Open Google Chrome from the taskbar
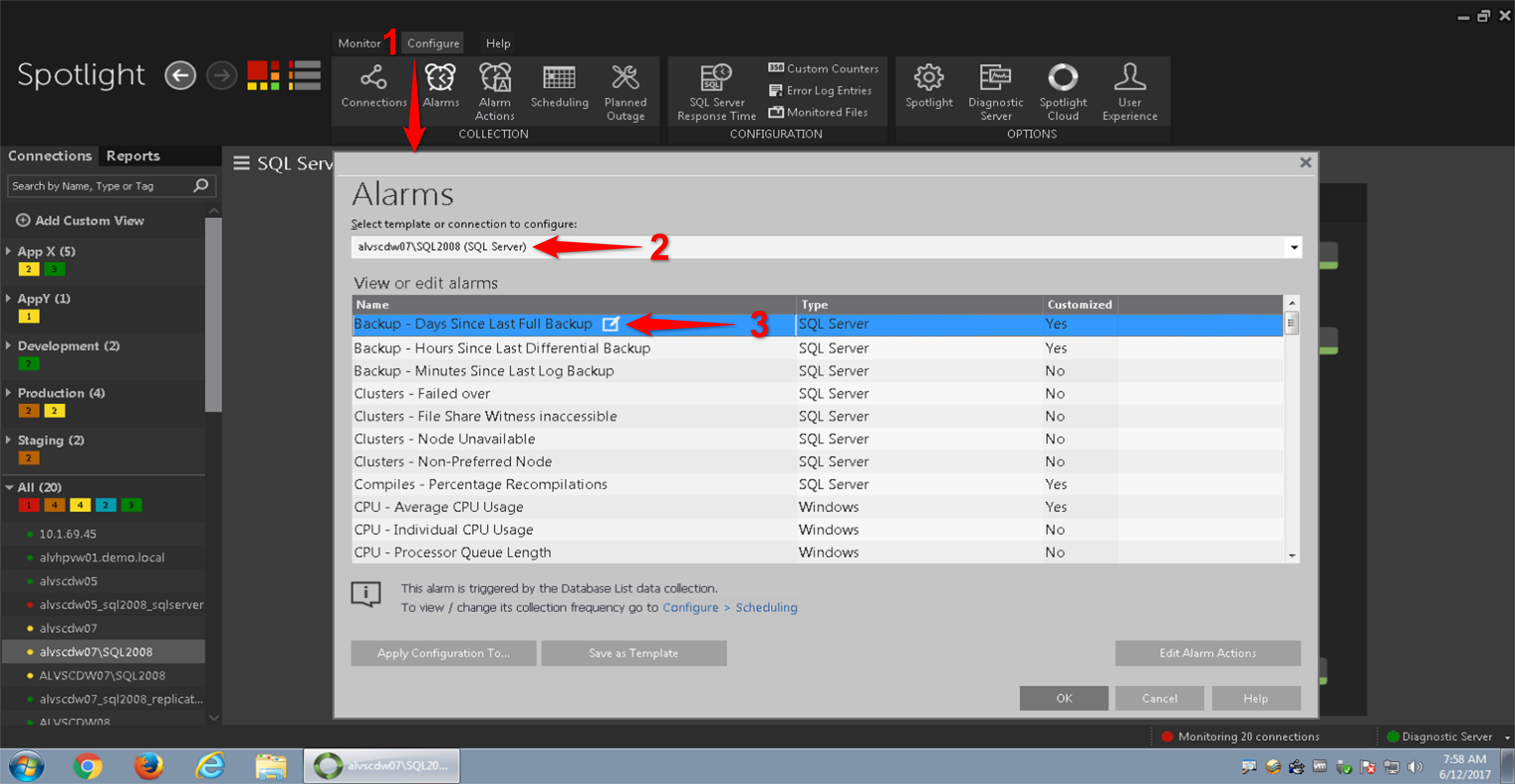The image size is (1515, 784). [88, 766]
